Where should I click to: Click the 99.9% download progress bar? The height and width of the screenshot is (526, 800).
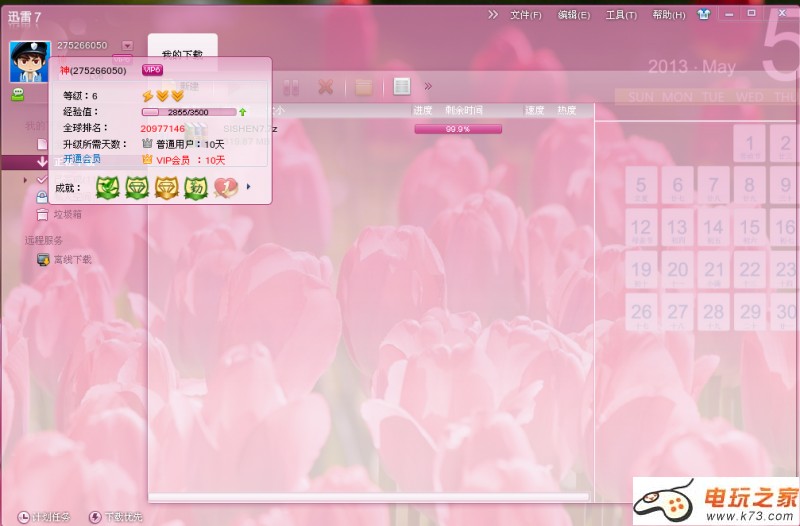click(x=458, y=129)
